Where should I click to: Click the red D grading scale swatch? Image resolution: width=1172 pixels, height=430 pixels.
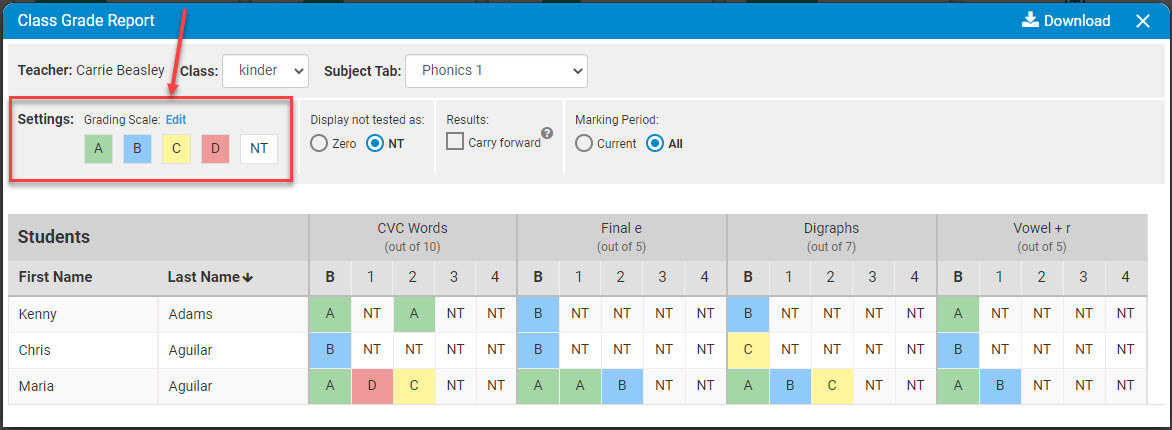click(x=215, y=148)
